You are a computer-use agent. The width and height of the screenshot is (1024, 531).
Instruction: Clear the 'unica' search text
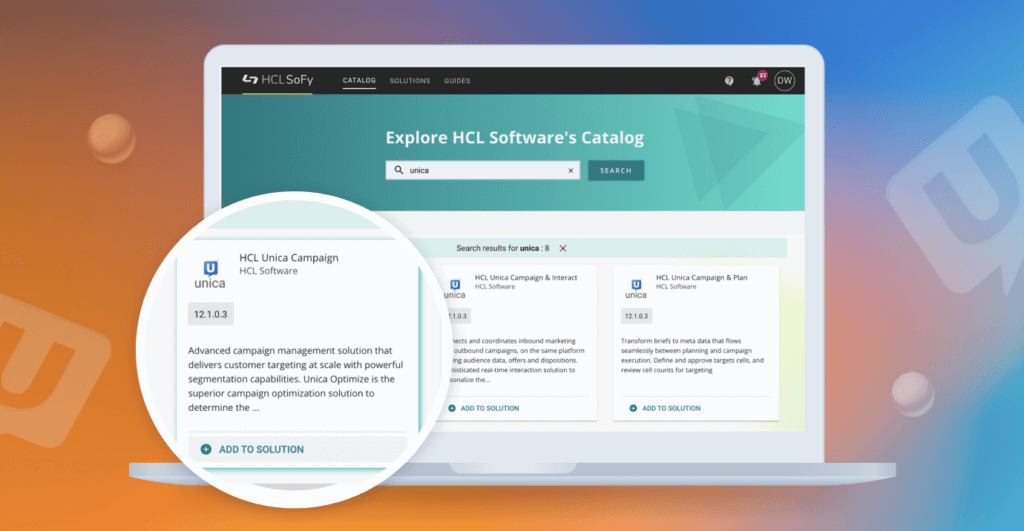[x=571, y=171]
